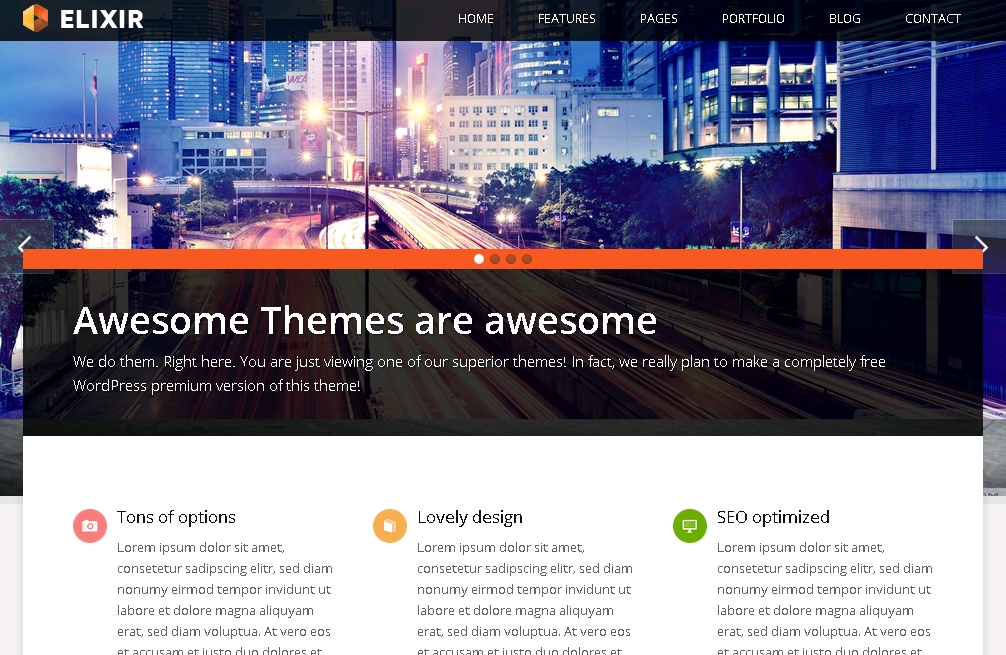Click the orange book icon
This screenshot has height=655, width=1006.
click(390, 526)
